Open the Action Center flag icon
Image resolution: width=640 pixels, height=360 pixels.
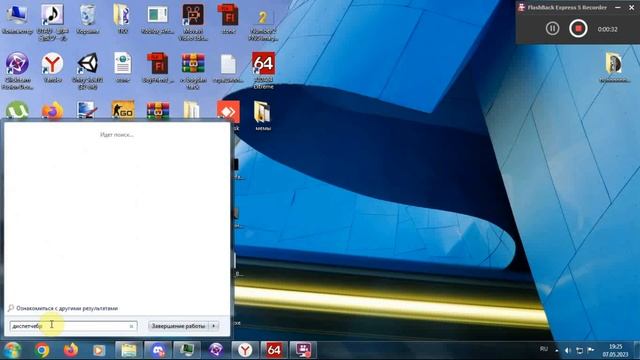[591, 350]
